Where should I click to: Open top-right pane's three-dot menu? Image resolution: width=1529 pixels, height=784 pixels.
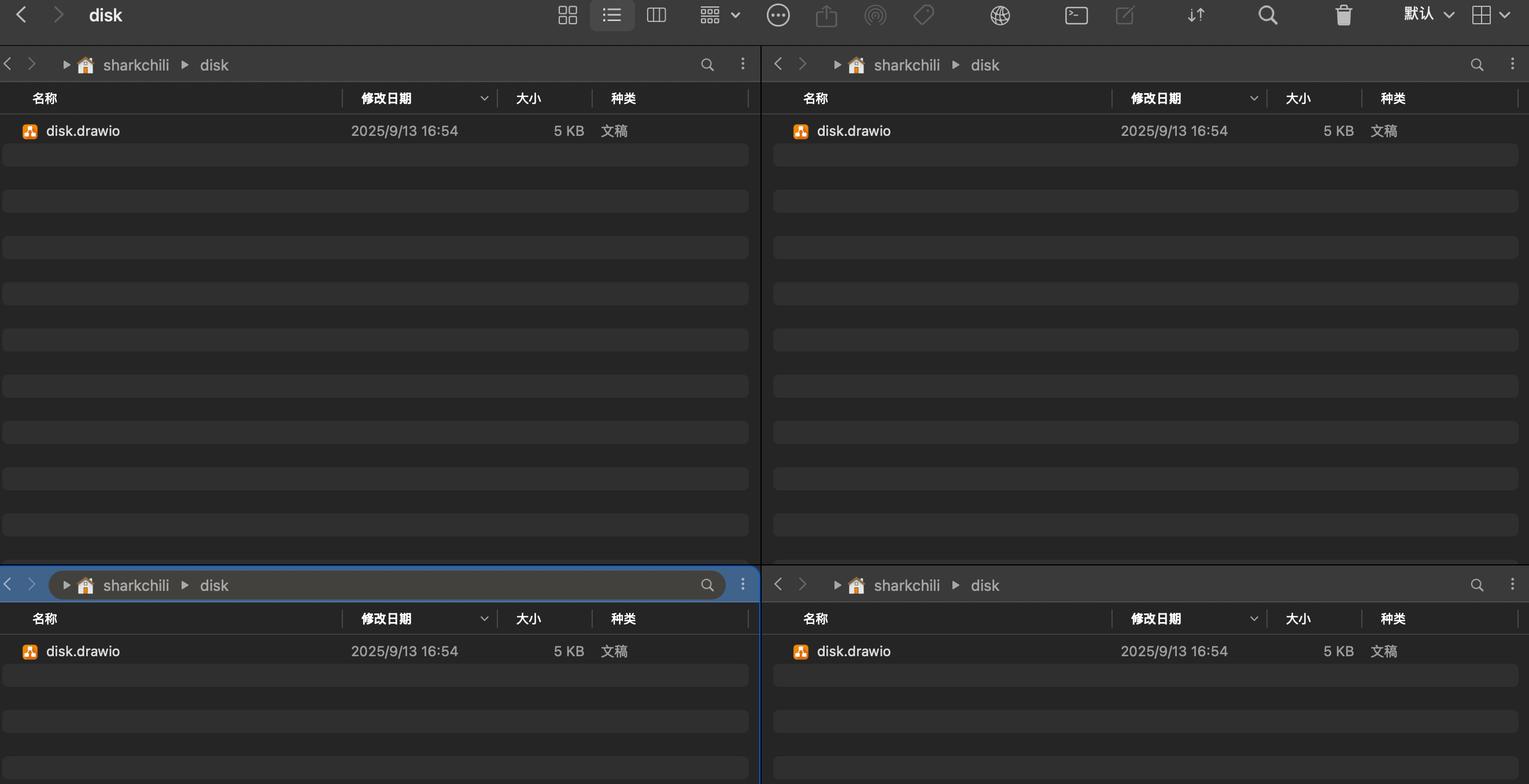pyautogui.click(x=1512, y=64)
